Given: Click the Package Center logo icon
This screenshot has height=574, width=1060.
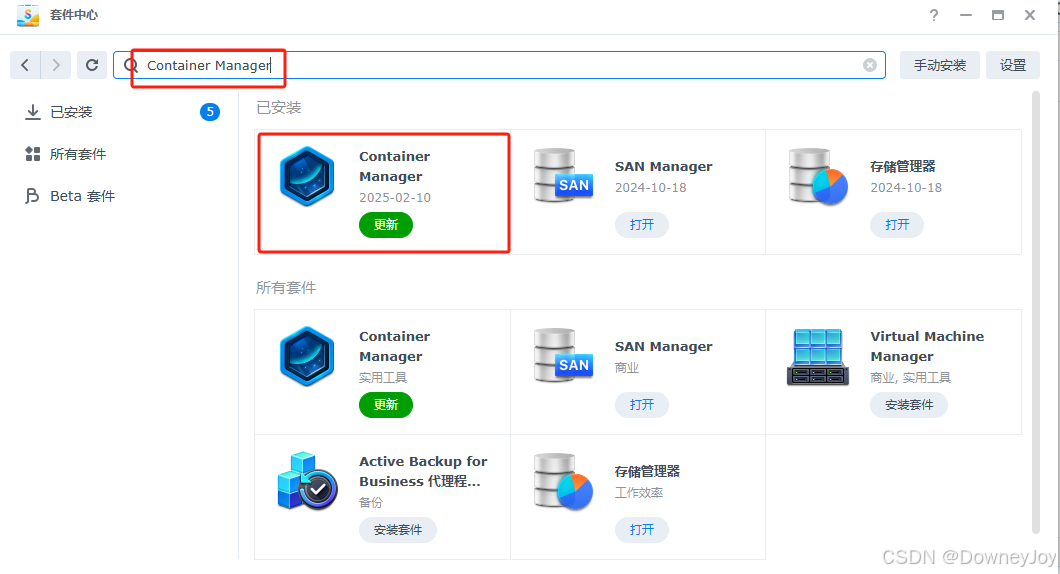Looking at the screenshot, I should click(x=28, y=15).
